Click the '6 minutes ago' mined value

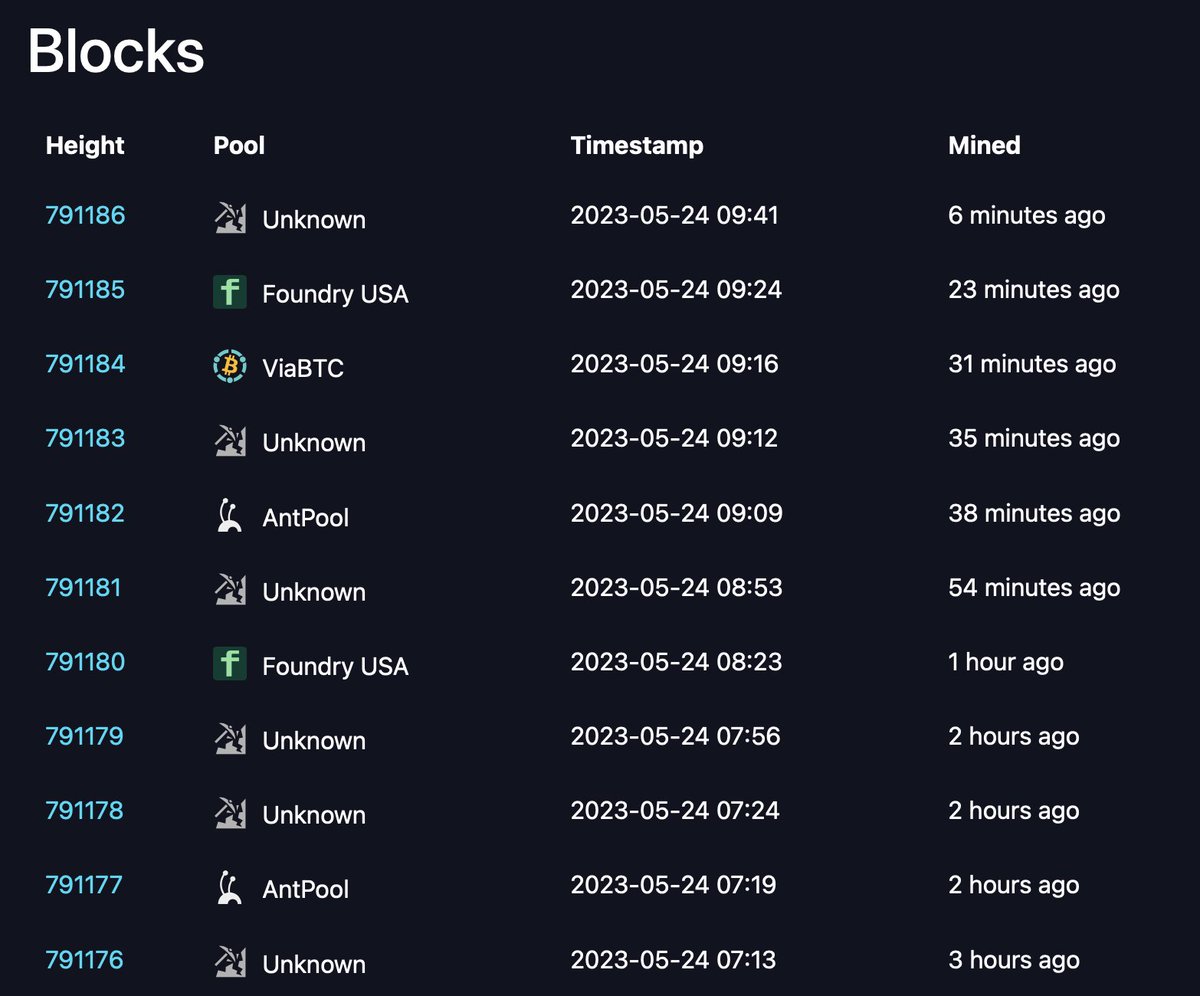click(1026, 216)
